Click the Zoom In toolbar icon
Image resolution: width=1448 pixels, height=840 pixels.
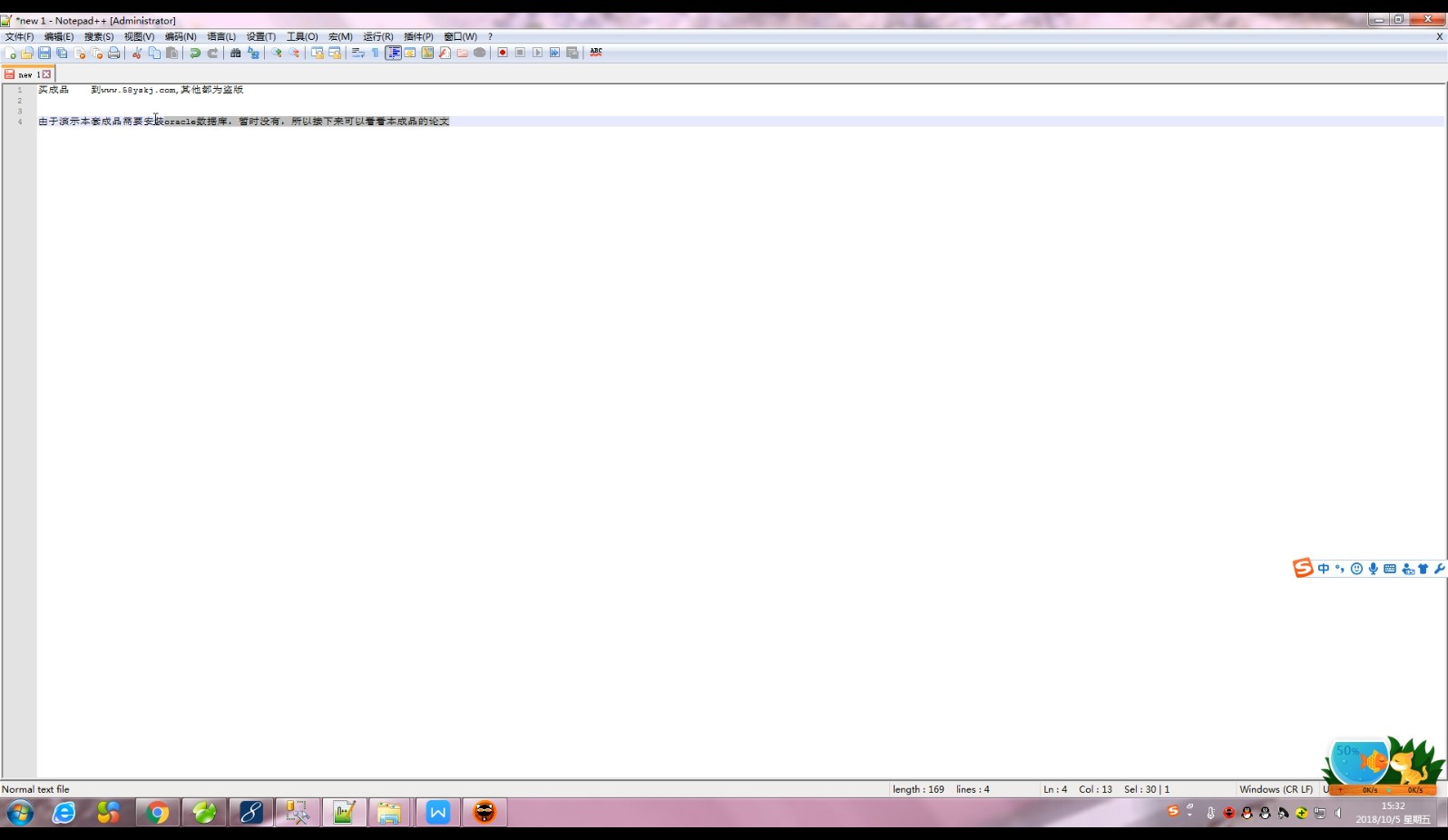[277, 53]
